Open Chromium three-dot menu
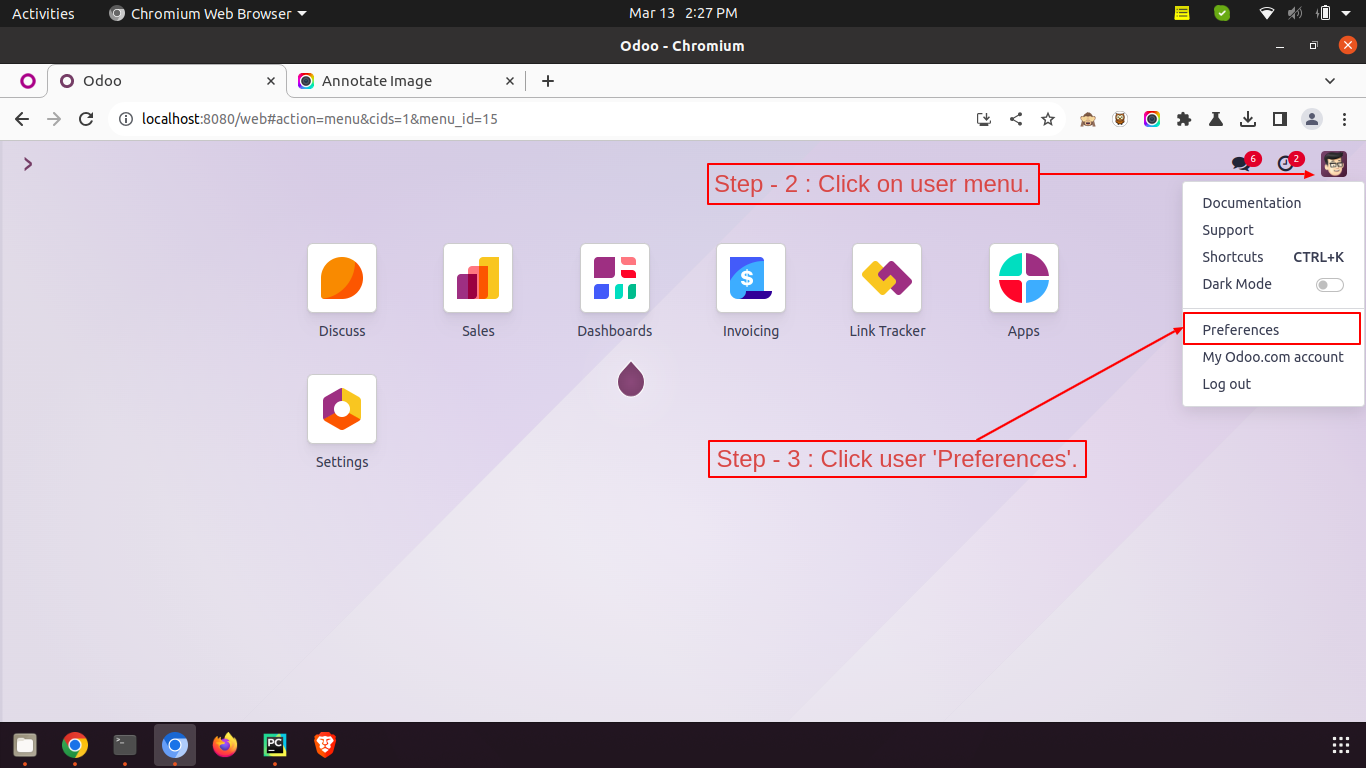Image resolution: width=1366 pixels, height=768 pixels. pos(1343,119)
